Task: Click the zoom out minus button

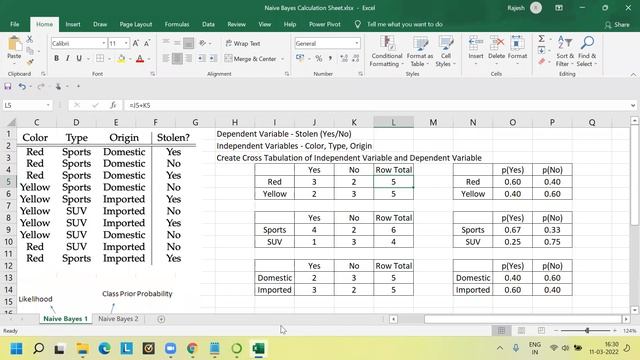Action: [556, 331]
